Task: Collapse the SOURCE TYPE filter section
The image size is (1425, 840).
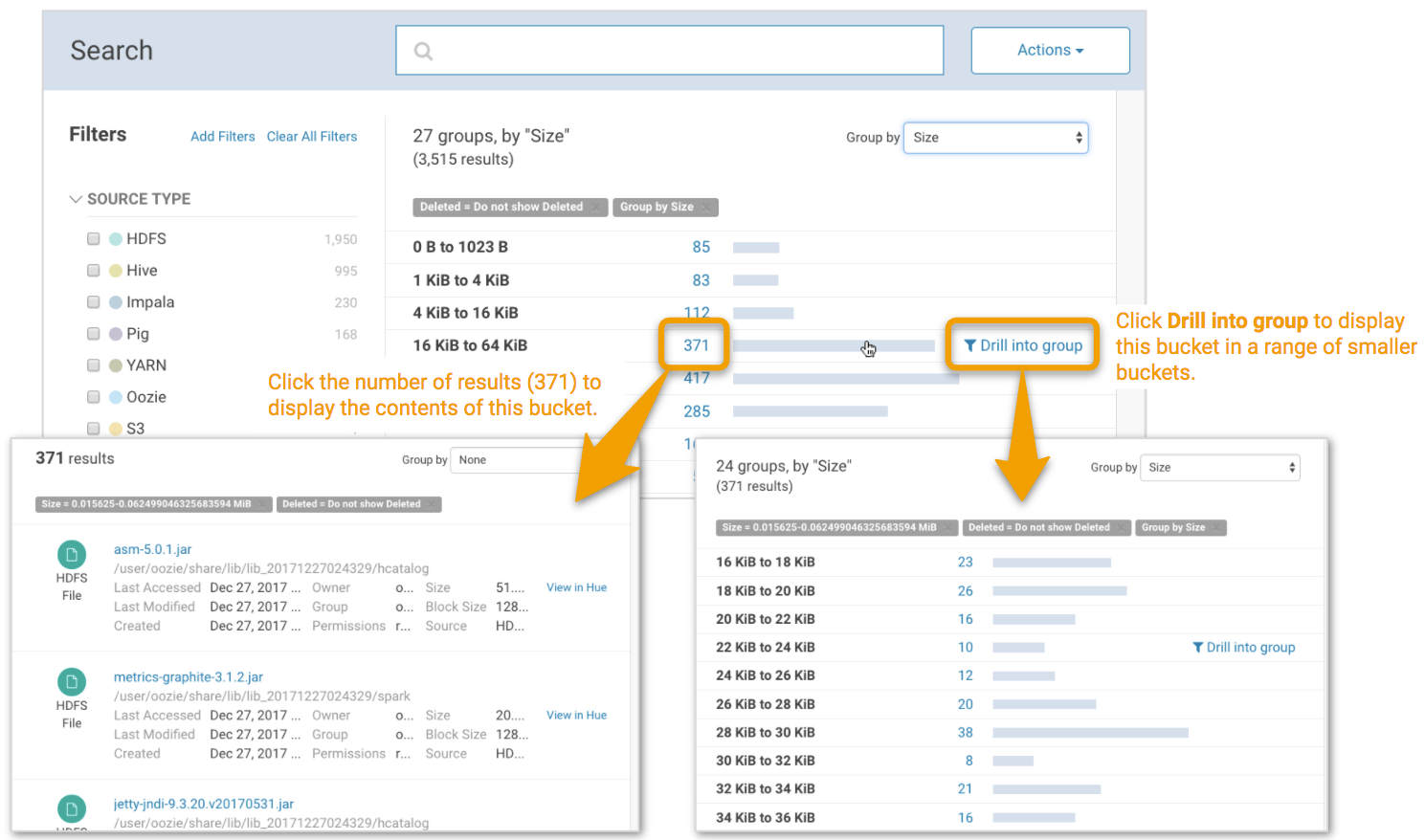Action: (76, 199)
